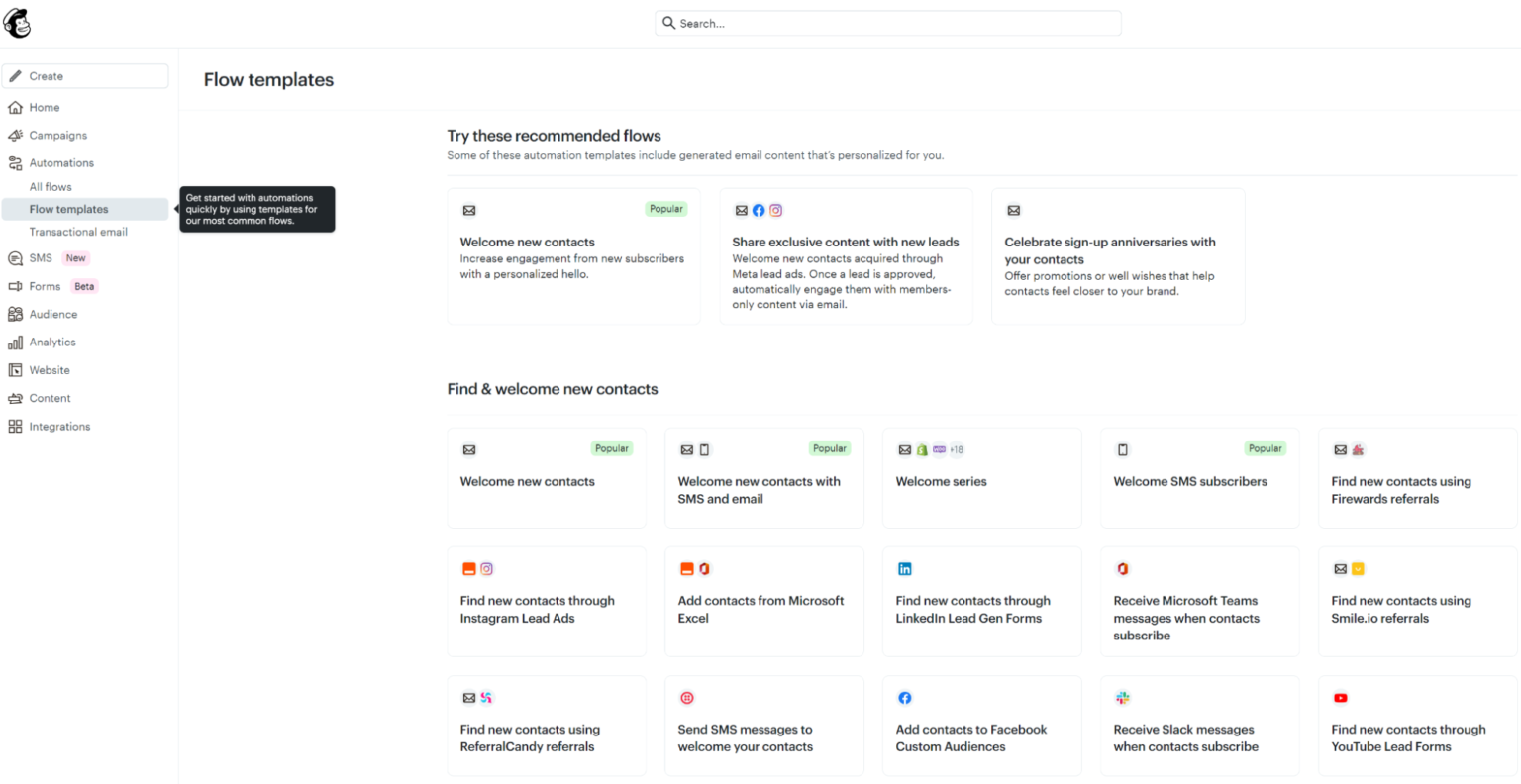Click the Create button
Screen dimensions: 1521x784
(x=85, y=75)
